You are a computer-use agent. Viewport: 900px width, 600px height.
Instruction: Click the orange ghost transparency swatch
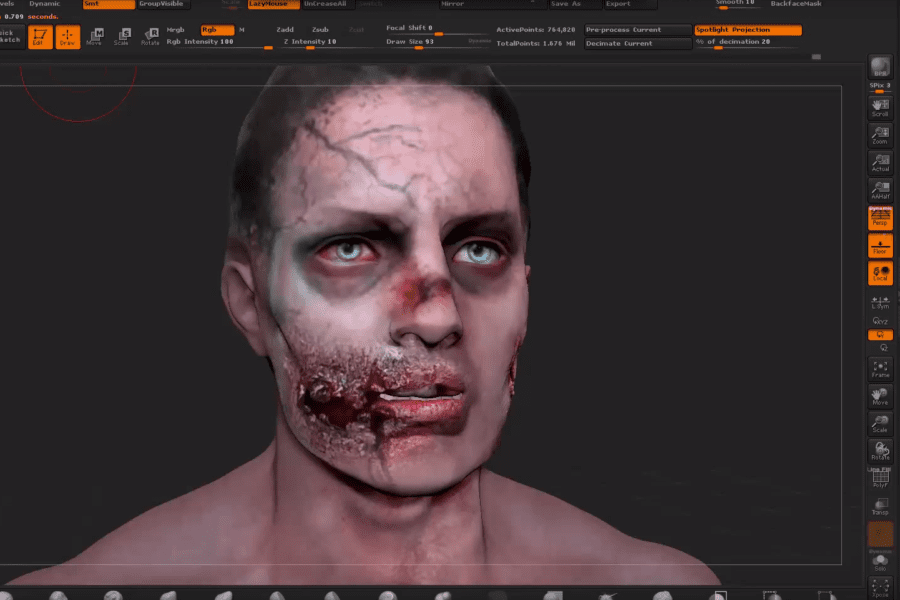click(x=880, y=535)
